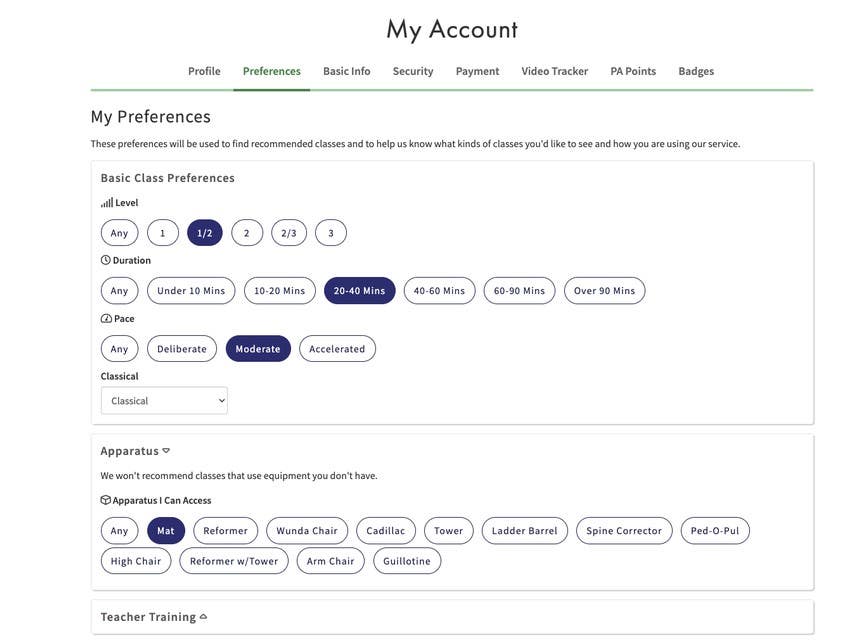Enable Reformer apparatus
848x641 pixels.
[x=226, y=531]
